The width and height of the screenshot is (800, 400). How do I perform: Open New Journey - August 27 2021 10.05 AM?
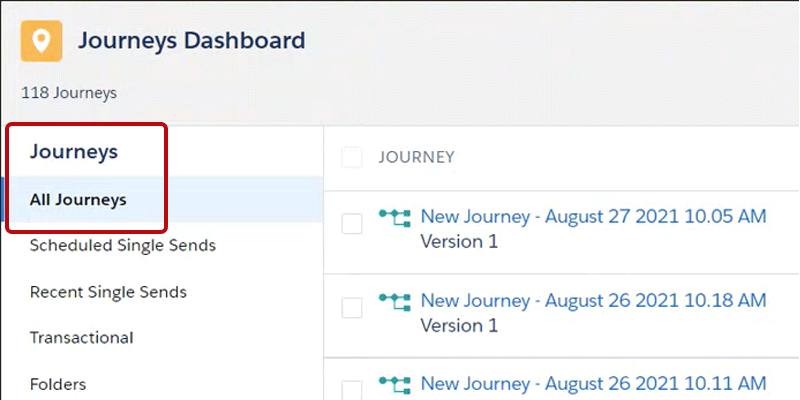pyautogui.click(x=593, y=216)
